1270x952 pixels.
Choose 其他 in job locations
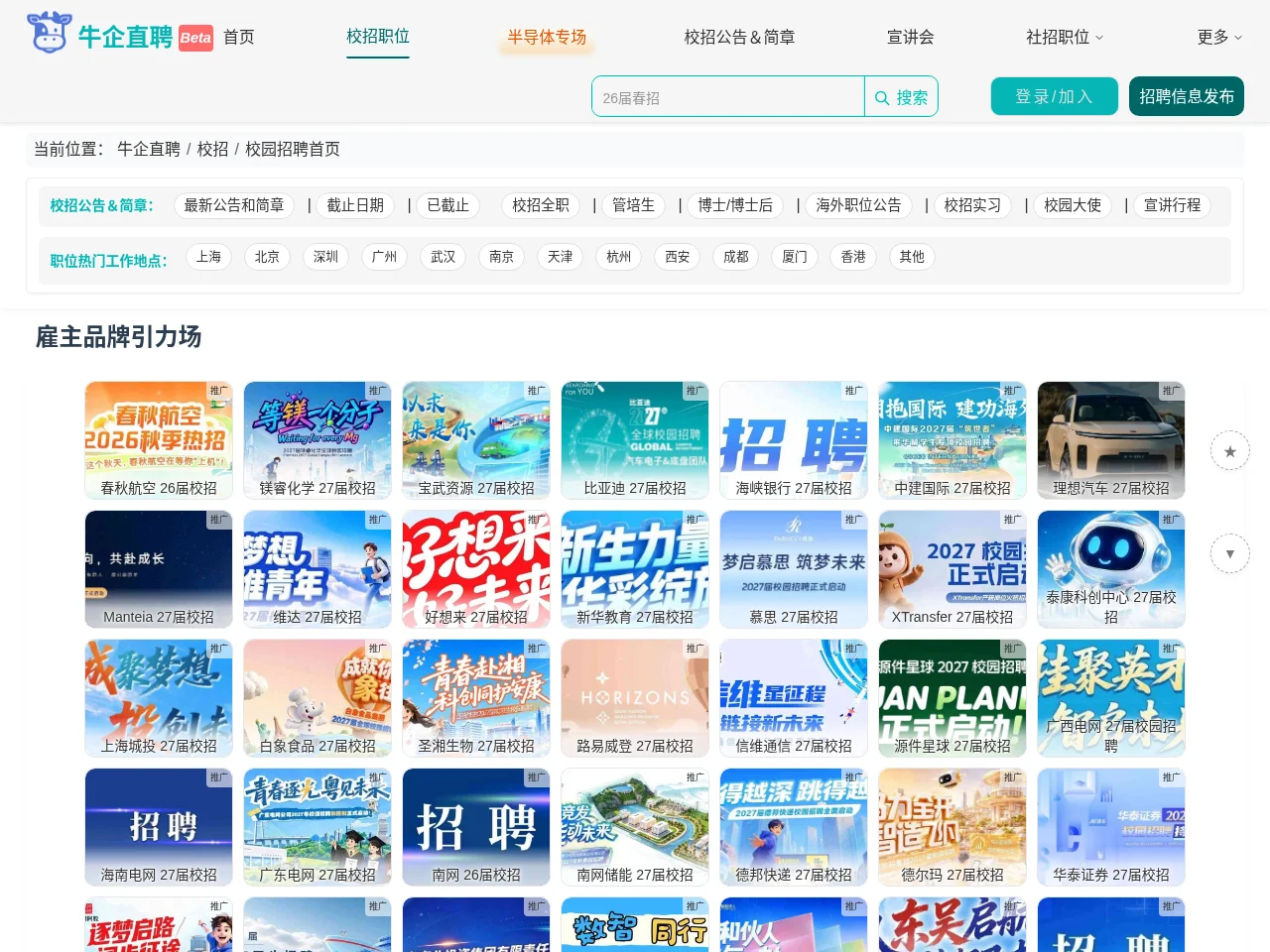click(912, 257)
